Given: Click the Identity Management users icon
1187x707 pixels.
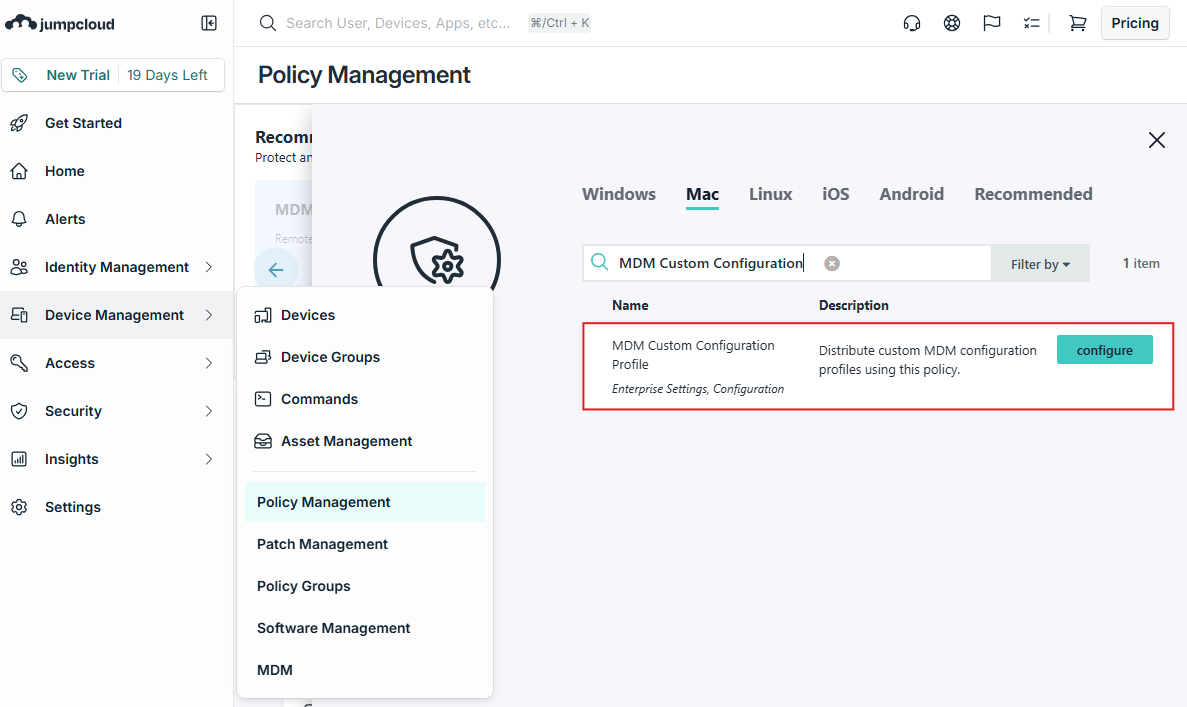Looking at the screenshot, I should click(x=19, y=267).
